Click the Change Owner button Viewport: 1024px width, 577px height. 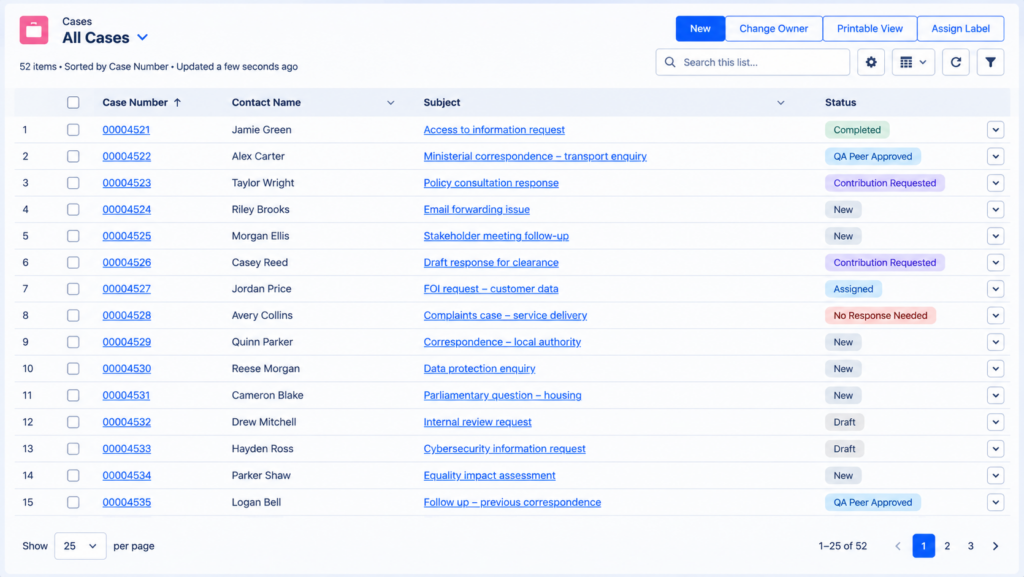pos(773,29)
